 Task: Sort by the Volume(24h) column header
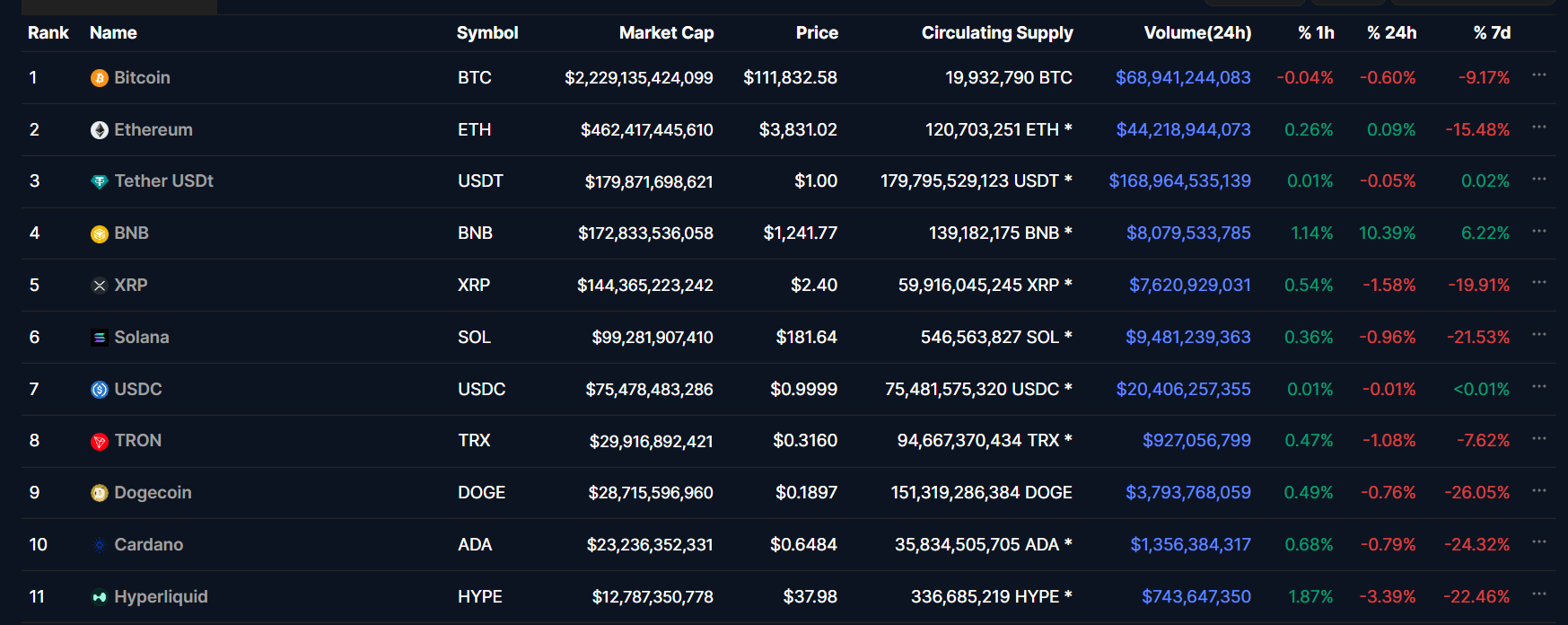[x=1197, y=33]
